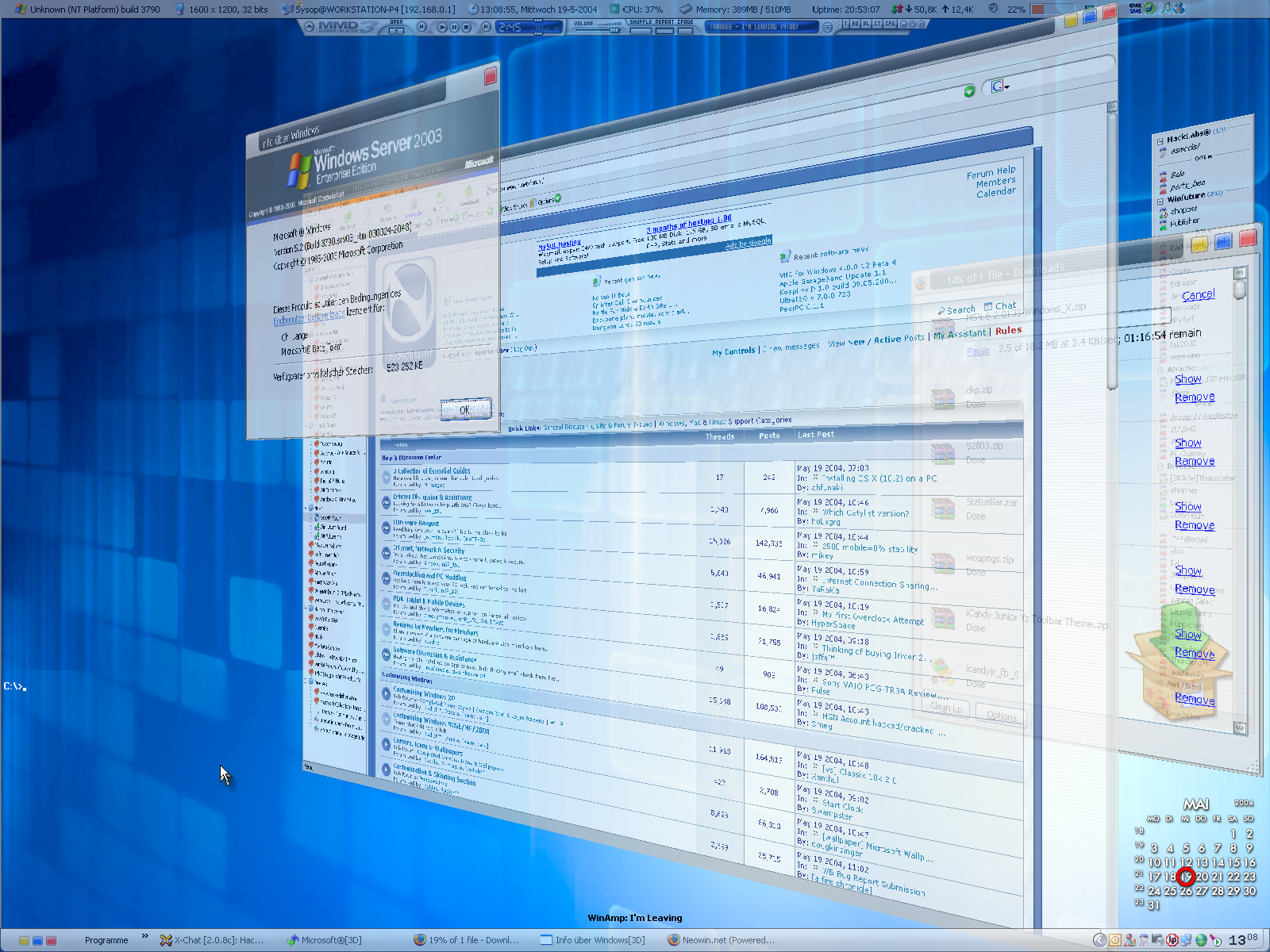The width and height of the screenshot is (1270, 952).
Task: Toggle Winamp Repeat mode
Action: pos(664,30)
